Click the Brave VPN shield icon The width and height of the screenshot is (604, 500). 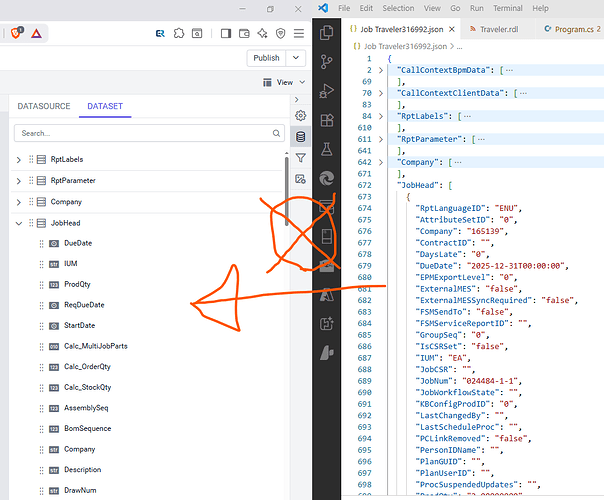click(x=280, y=34)
